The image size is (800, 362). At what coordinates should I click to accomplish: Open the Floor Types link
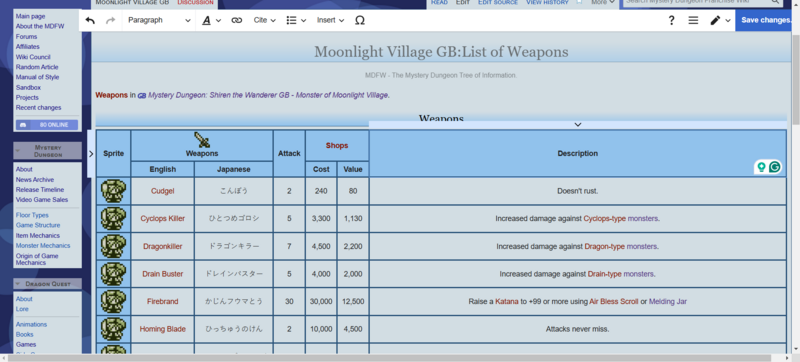32,215
